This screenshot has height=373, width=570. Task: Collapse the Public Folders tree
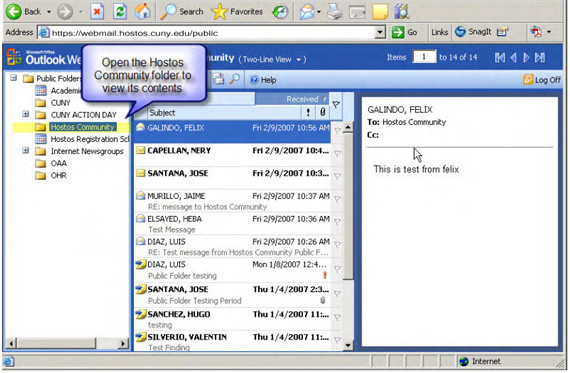[14, 78]
